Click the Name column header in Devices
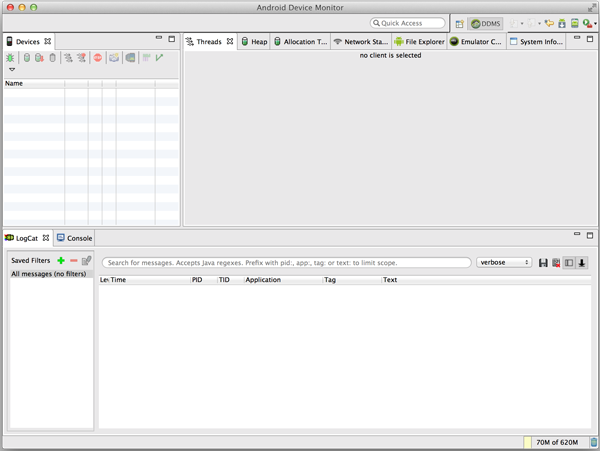The image size is (600, 451). [34, 83]
